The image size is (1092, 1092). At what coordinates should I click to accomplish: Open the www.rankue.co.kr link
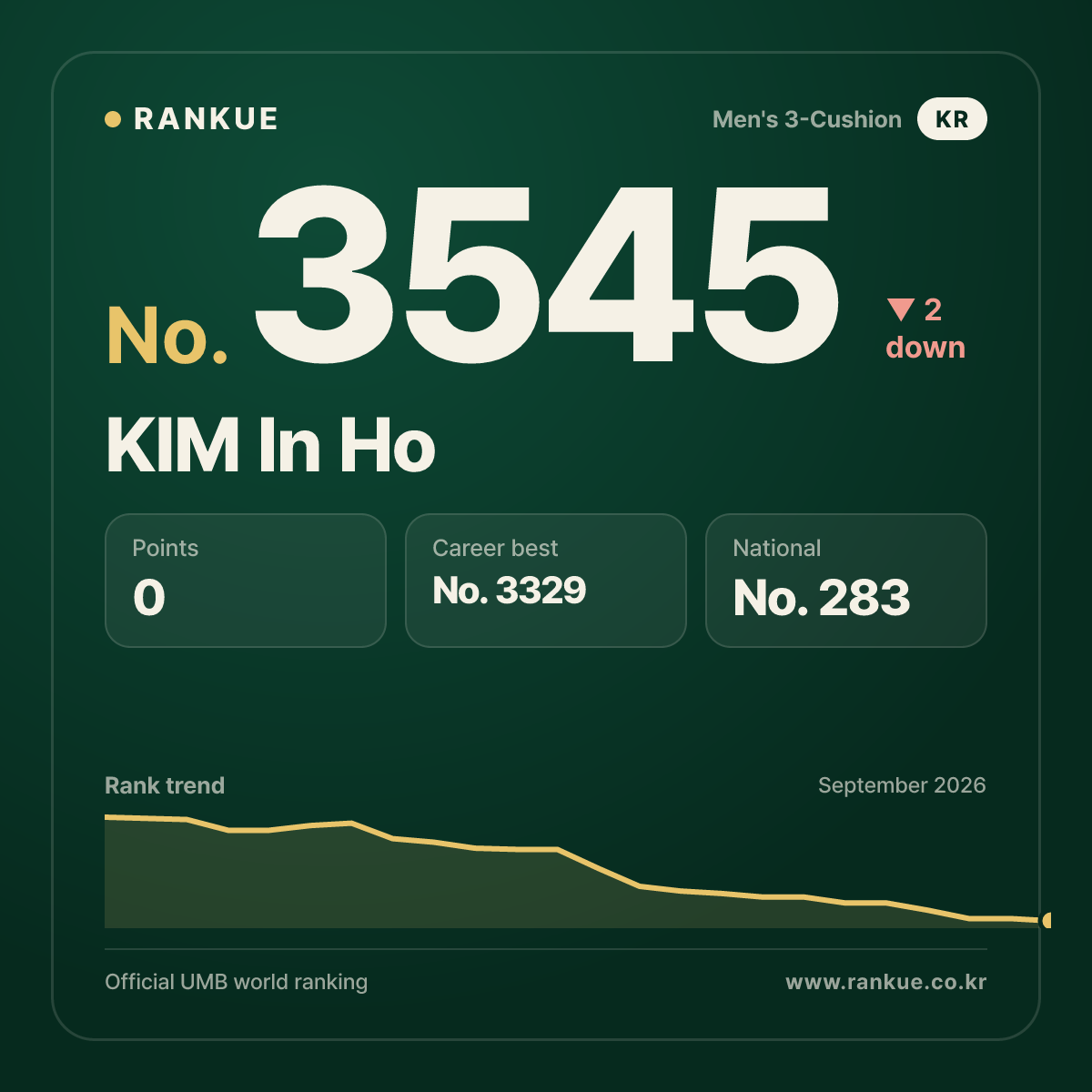[x=886, y=982]
